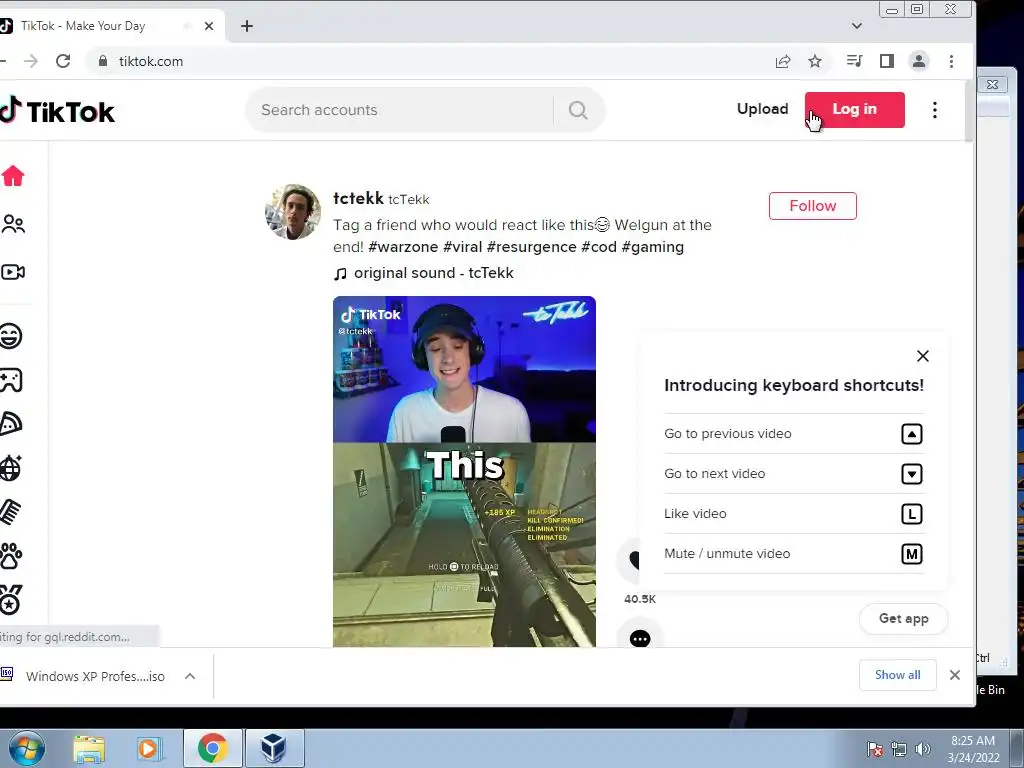Bookmark this tab with star icon

point(814,61)
